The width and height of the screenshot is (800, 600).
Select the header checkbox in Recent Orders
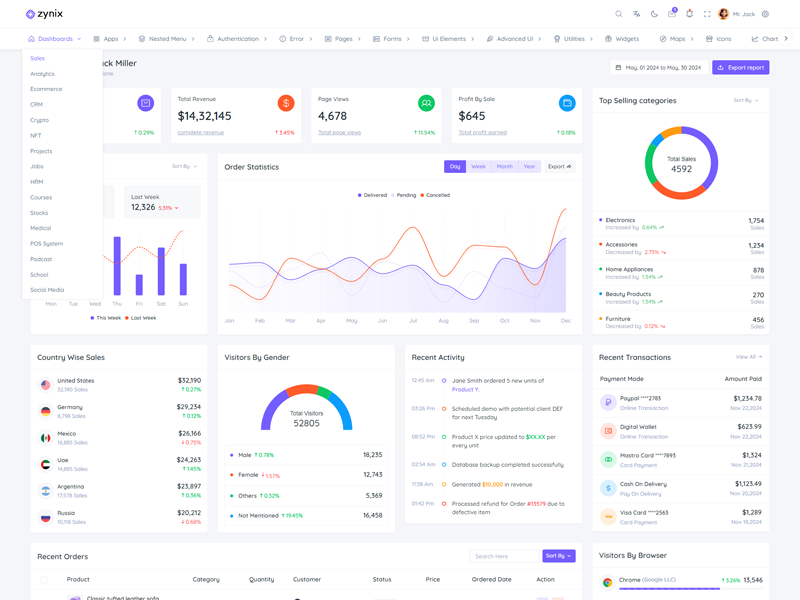click(x=44, y=580)
